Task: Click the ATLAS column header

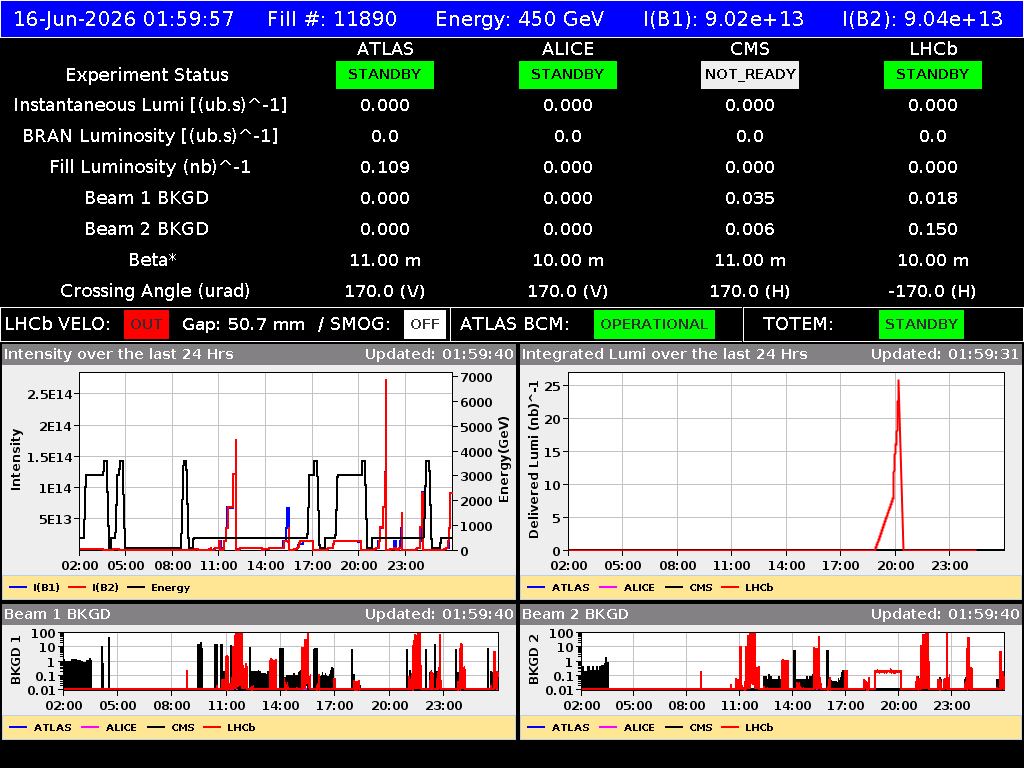Action: pos(385,49)
